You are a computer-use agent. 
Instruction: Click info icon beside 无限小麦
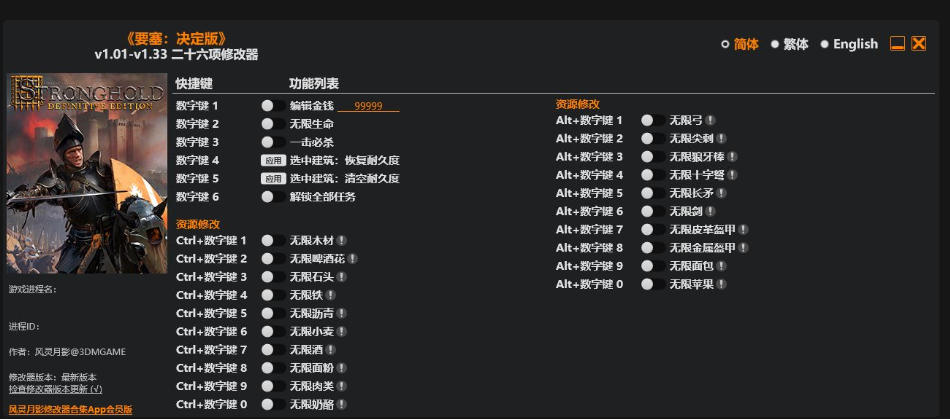[342, 331]
